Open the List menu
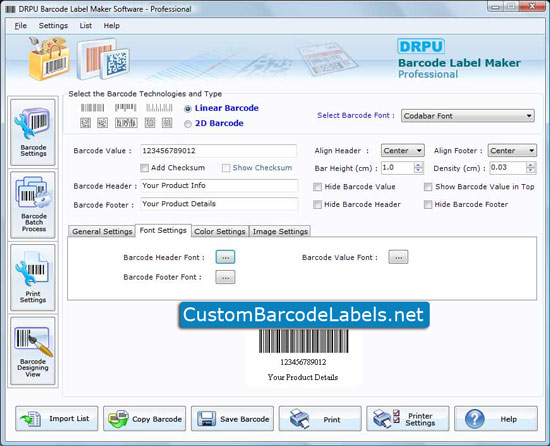 point(86,26)
